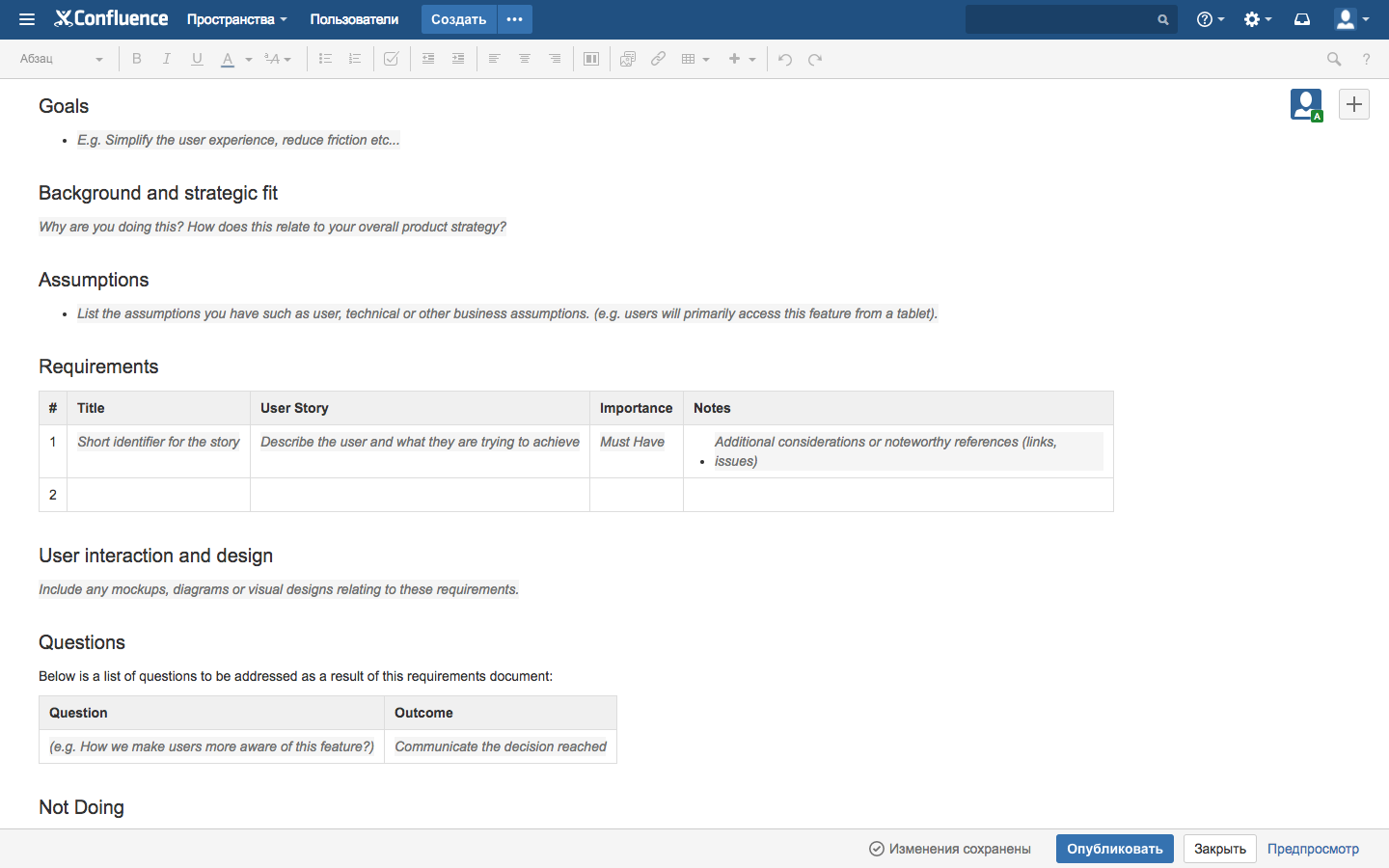The width and height of the screenshot is (1389, 868).
Task: Toggle bold formatting in the editor toolbar
Action: tap(137, 59)
